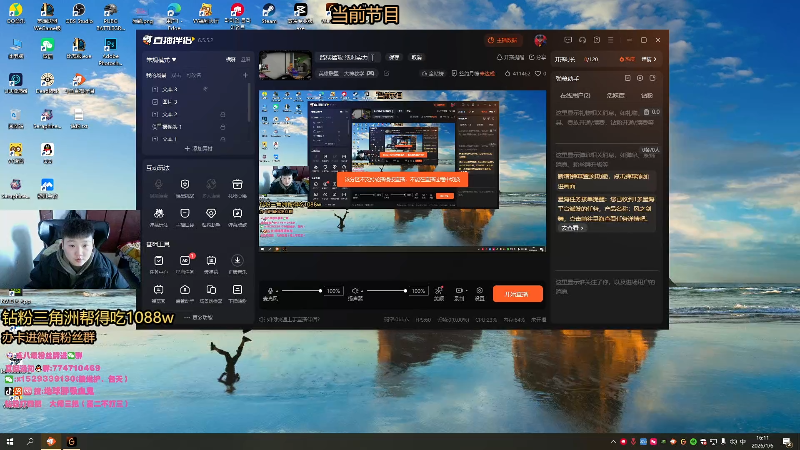Open the heart diamond icon in 互动玩法
The height and width of the screenshot is (450, 800).
tap(211, 213)
